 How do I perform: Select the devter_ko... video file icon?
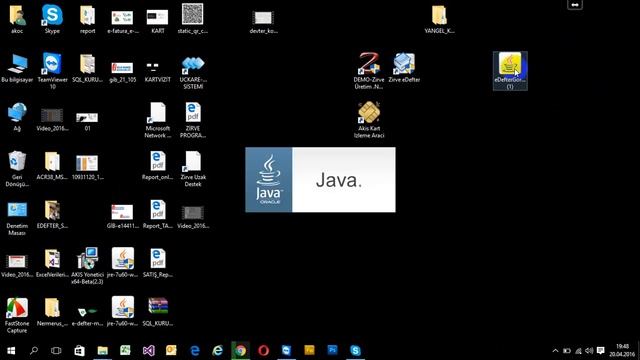pos(263,21)
